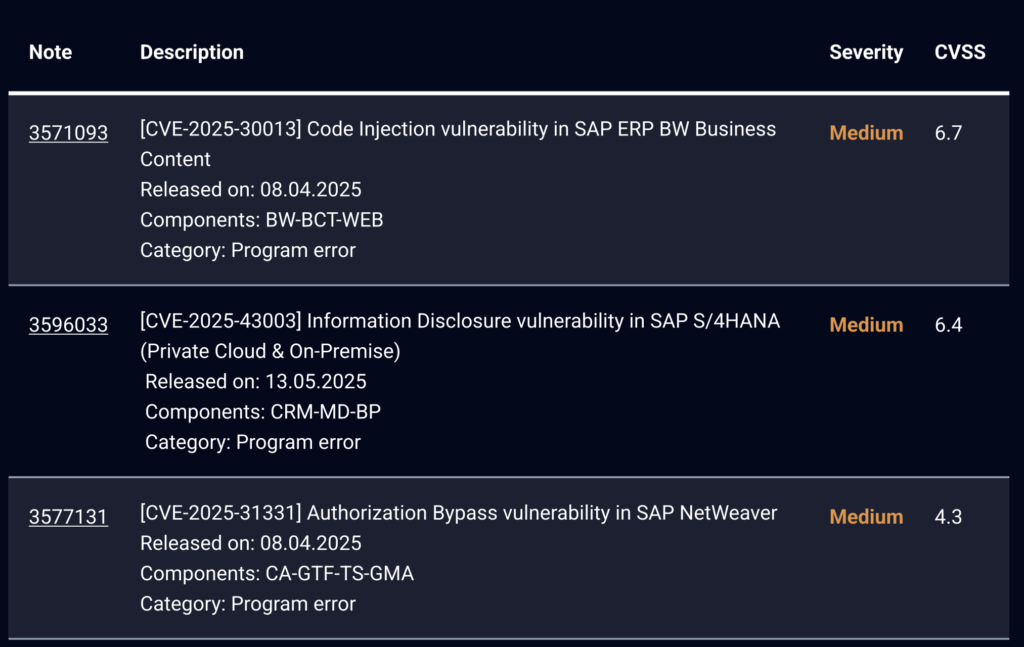Click the CRM-MD-BP components line
1024x647 pixels.
pyautogui.click(x=263, y=412)
